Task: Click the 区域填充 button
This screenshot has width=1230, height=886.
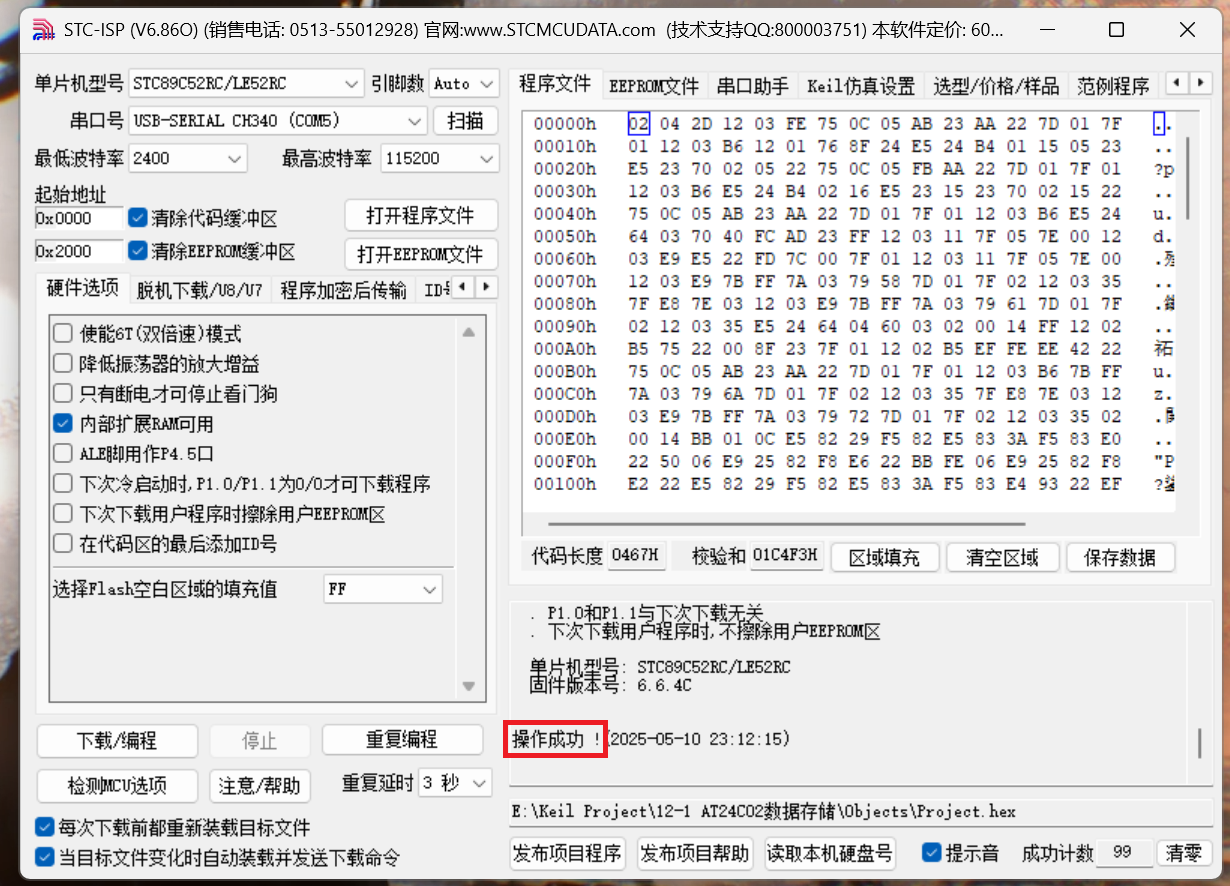Action: tap(884, 557)
